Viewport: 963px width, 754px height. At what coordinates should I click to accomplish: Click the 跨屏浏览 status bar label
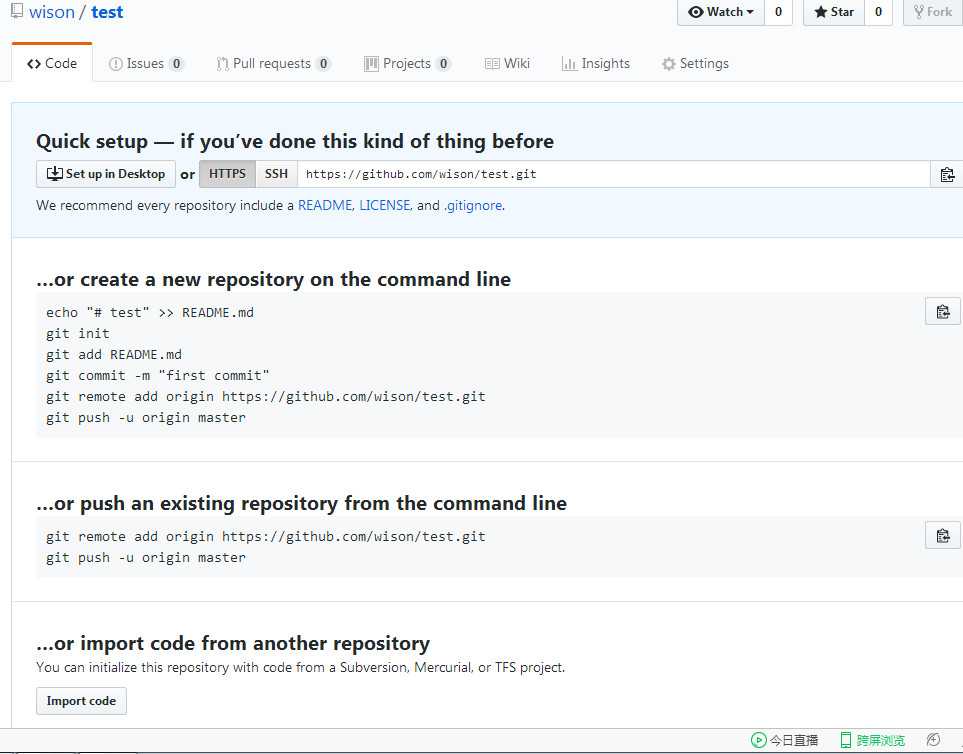pyautogui.click(x=880, y=740)
